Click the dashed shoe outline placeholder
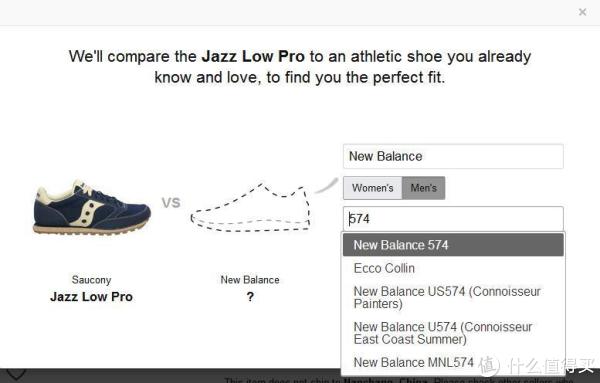 point(251,208)
